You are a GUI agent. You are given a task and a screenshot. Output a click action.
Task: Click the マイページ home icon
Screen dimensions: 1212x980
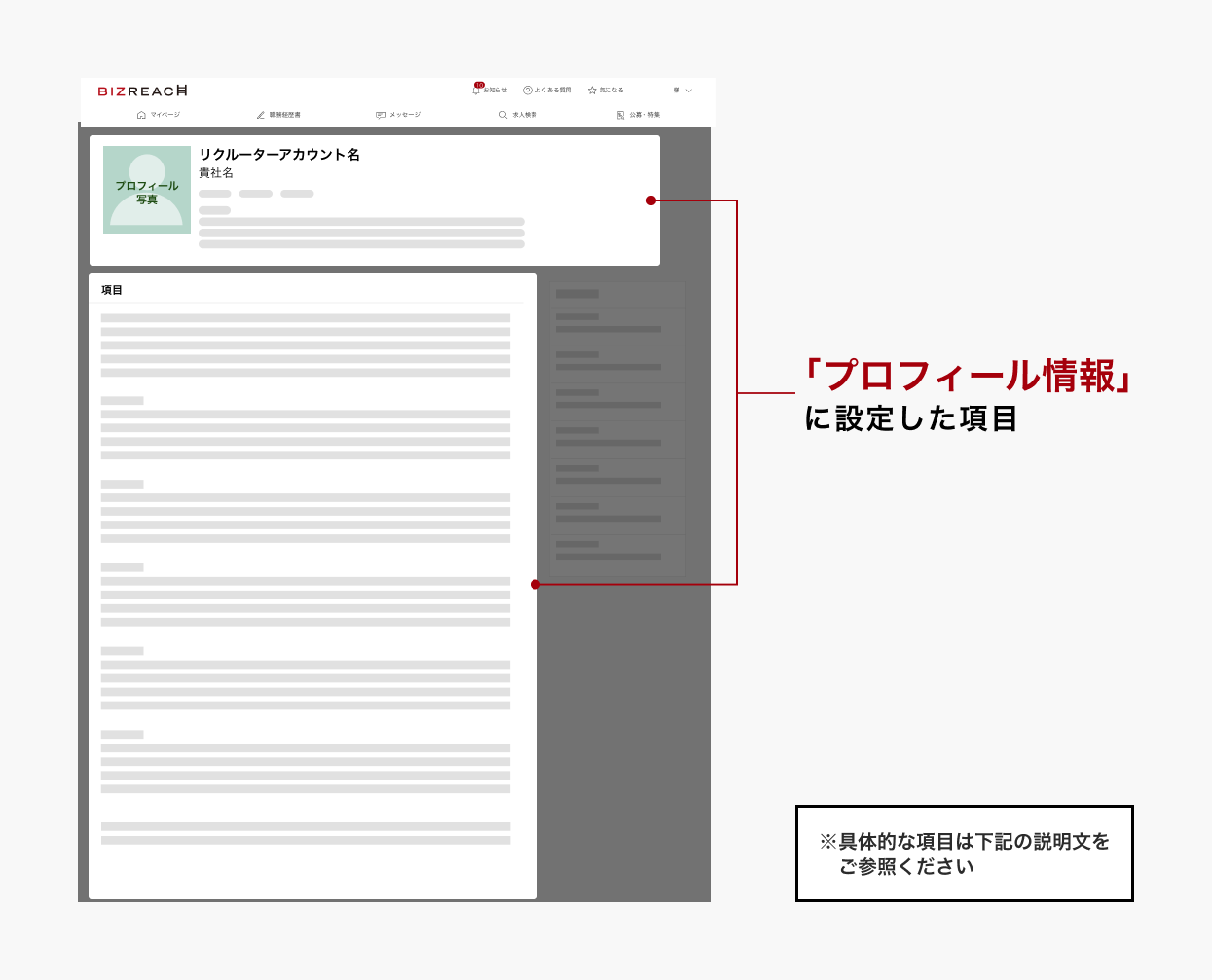click(141, 115)
